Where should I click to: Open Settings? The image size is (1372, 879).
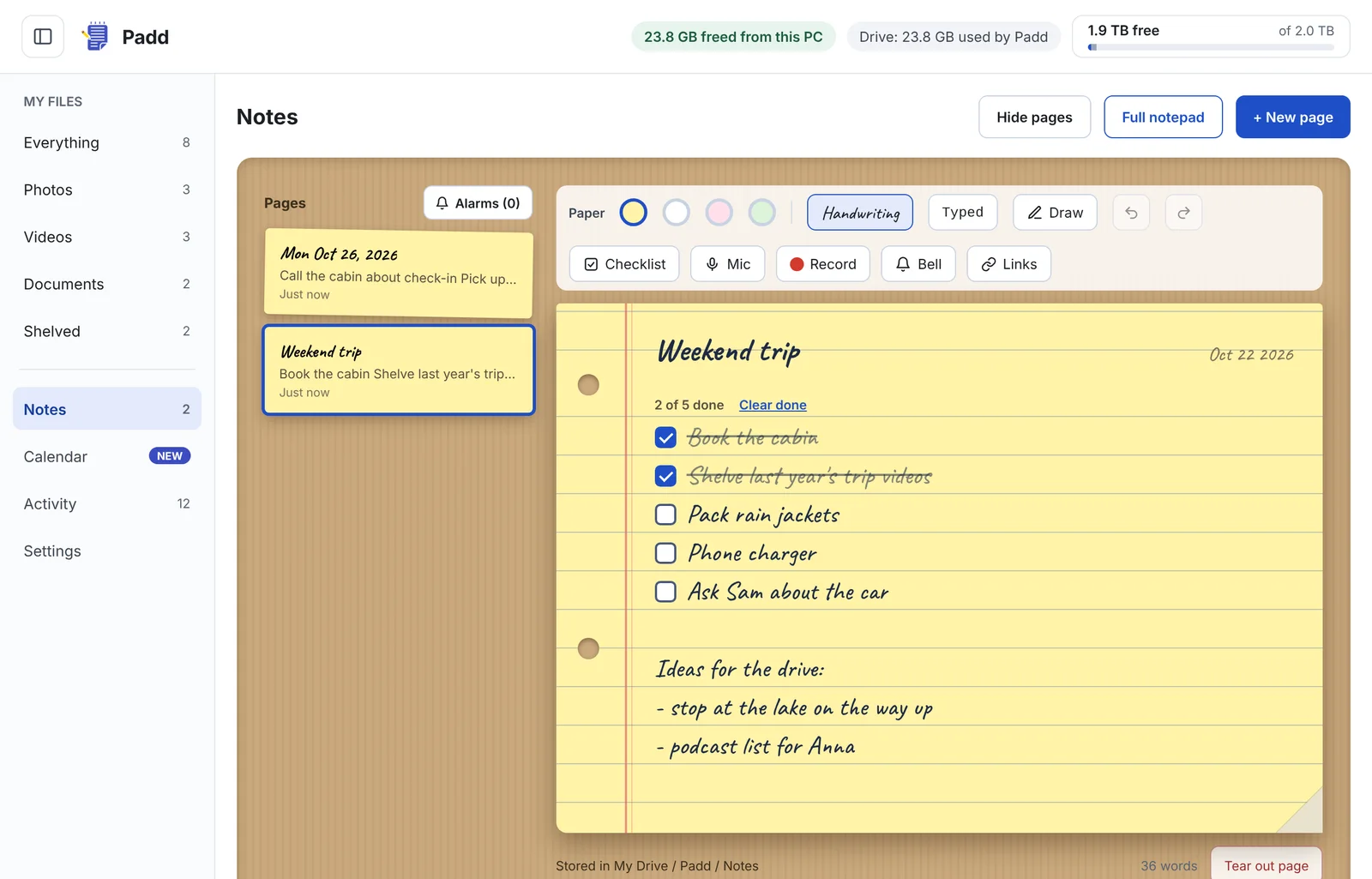(107, 551)
